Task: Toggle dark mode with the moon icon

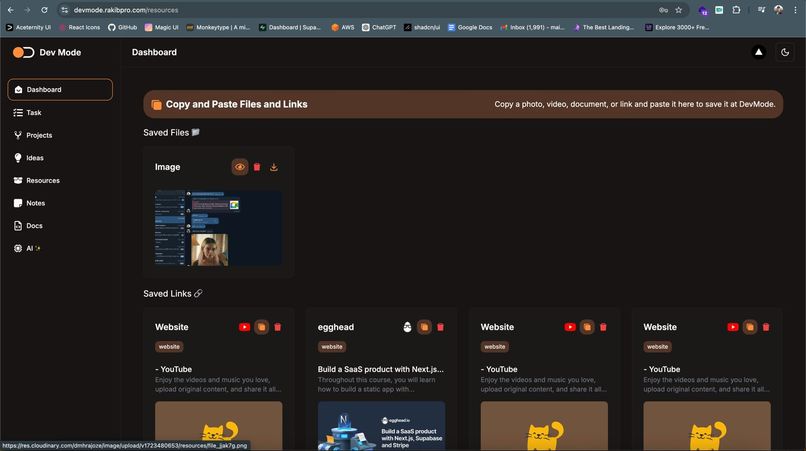Action: pyautogui.click(x=785, y=52)
